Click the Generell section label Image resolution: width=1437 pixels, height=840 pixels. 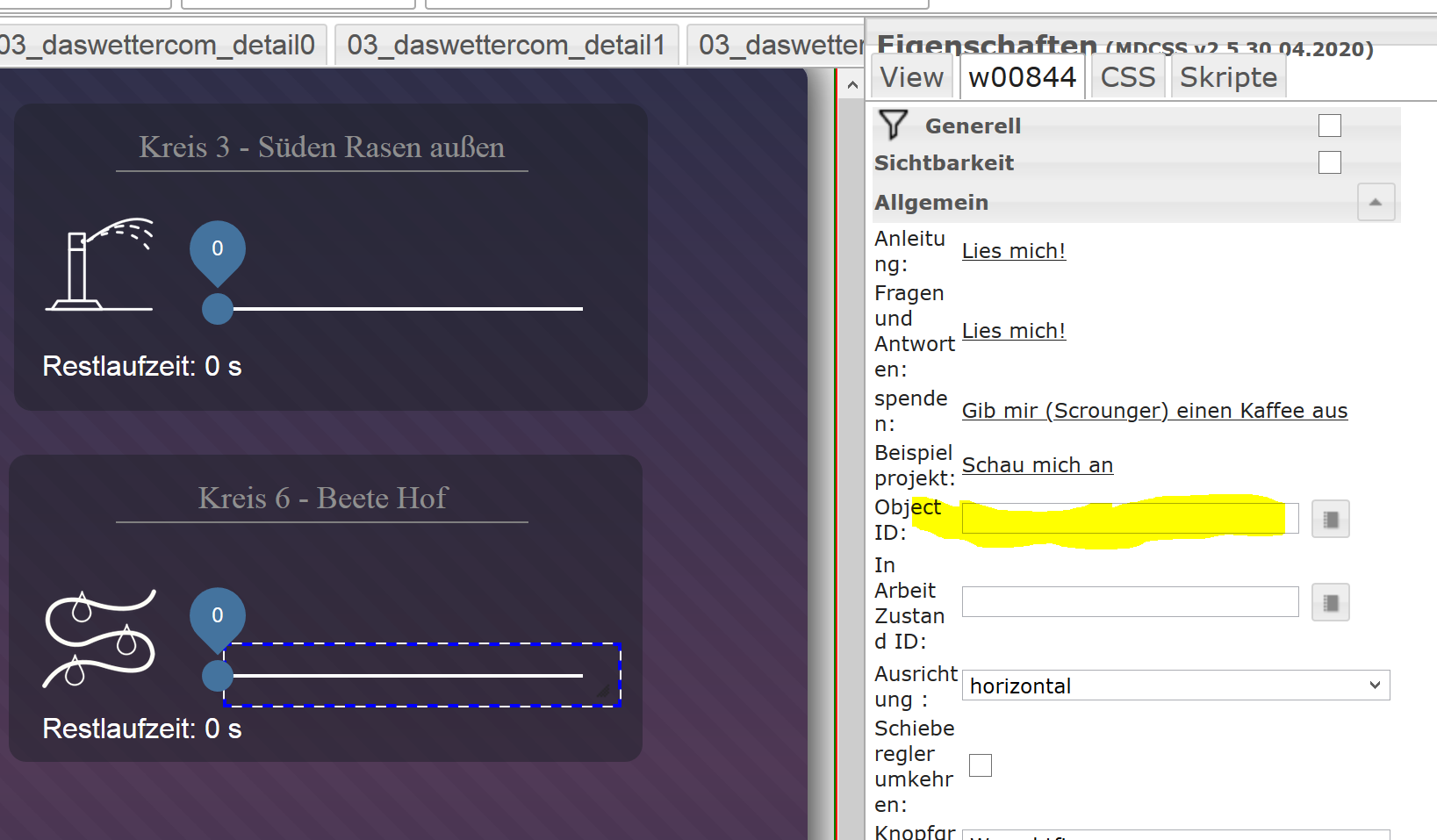[x=973, y=126]
